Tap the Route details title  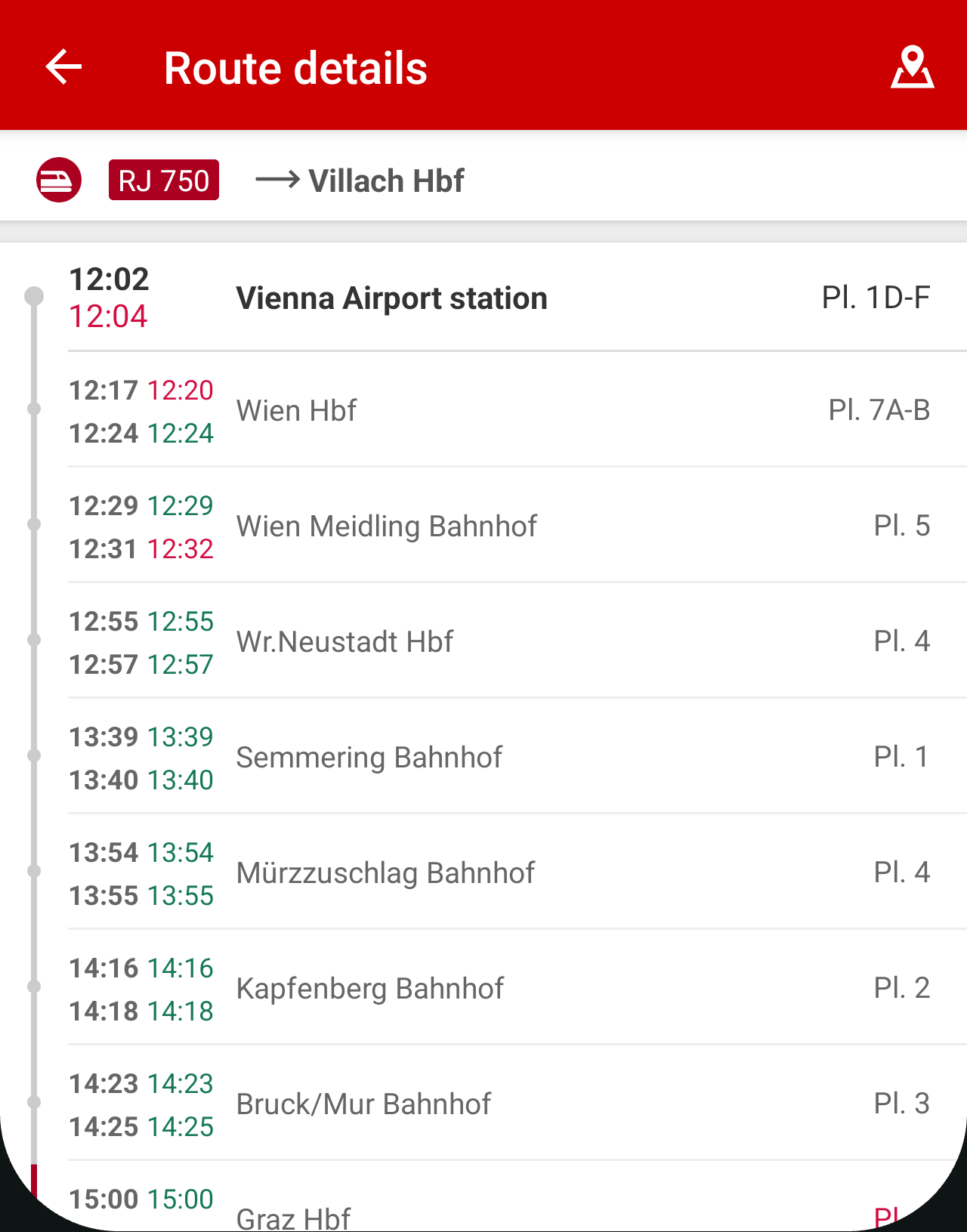(x=295, y=68)
